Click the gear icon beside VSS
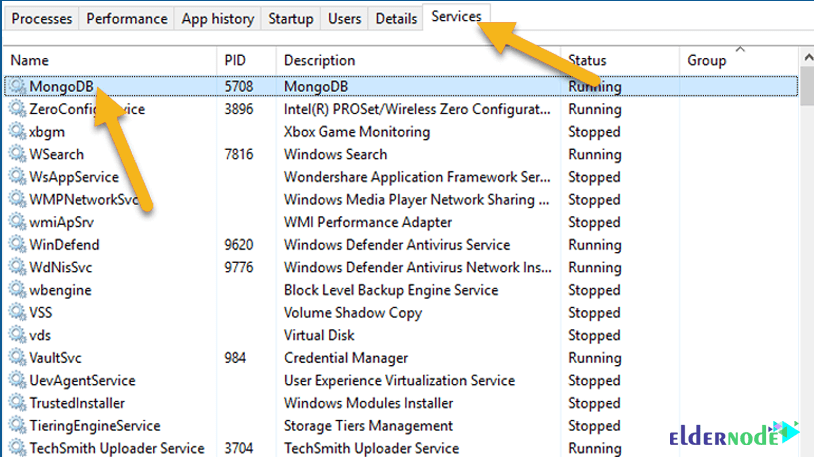This screenshot has height=457, width=814. pos(17,312)
